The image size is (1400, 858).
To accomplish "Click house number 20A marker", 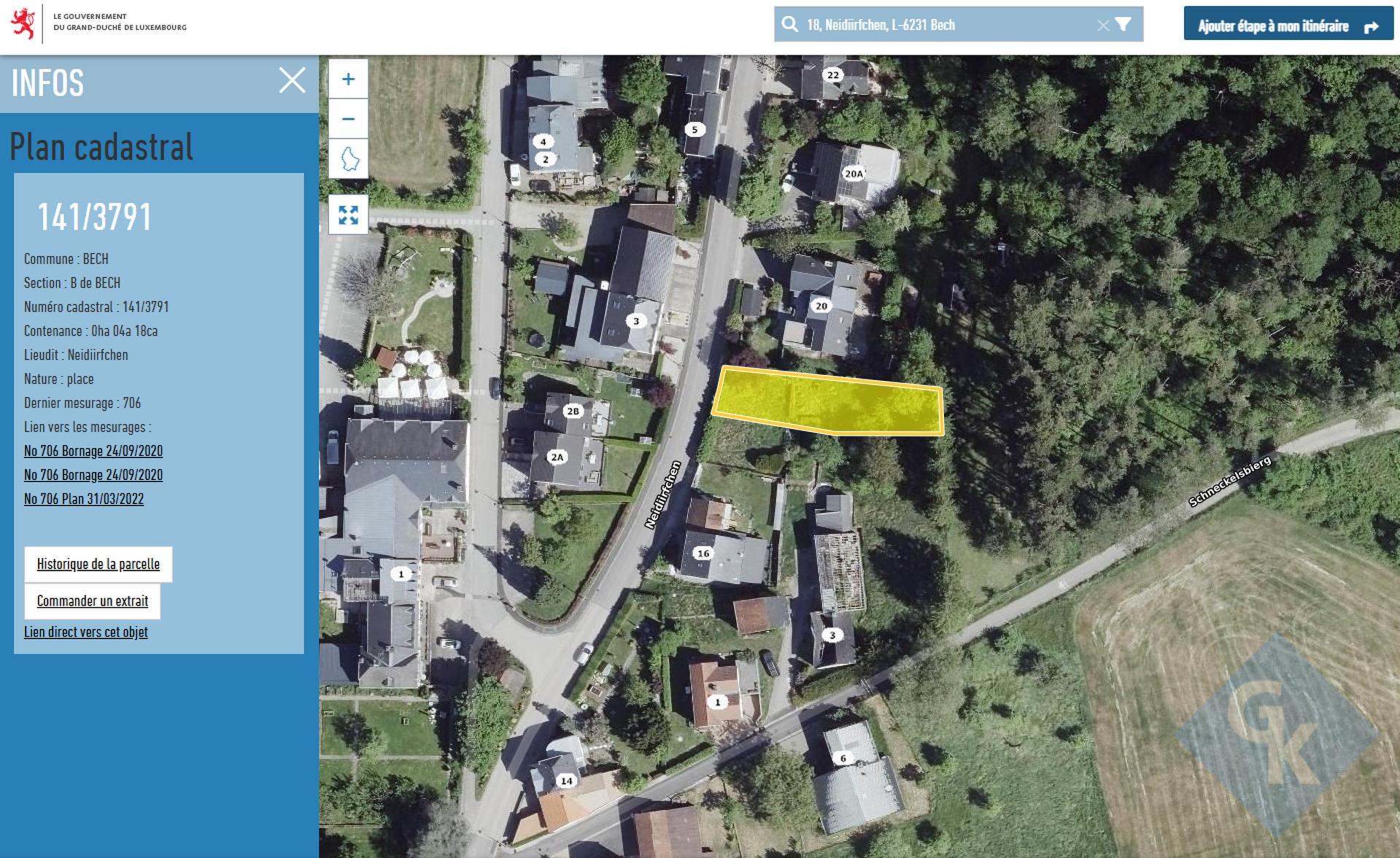I will click(x=854, y=174).
